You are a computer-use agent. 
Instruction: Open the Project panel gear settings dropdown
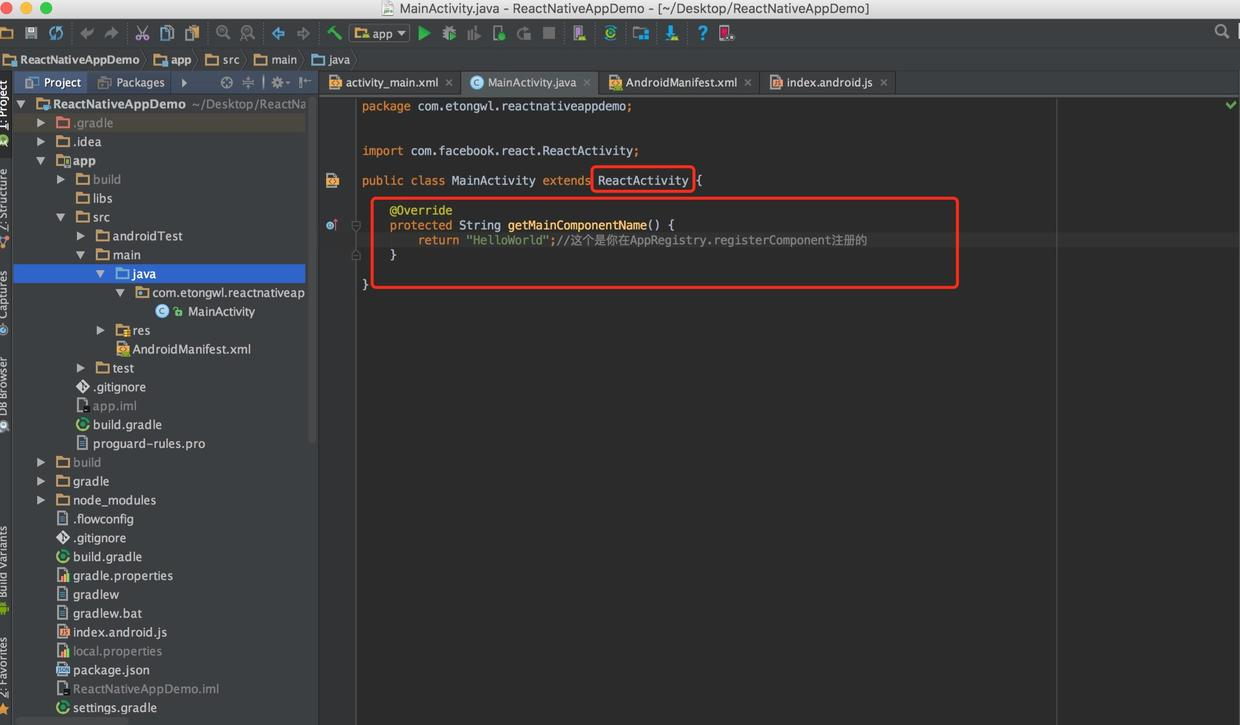click(x=280, y=82)
